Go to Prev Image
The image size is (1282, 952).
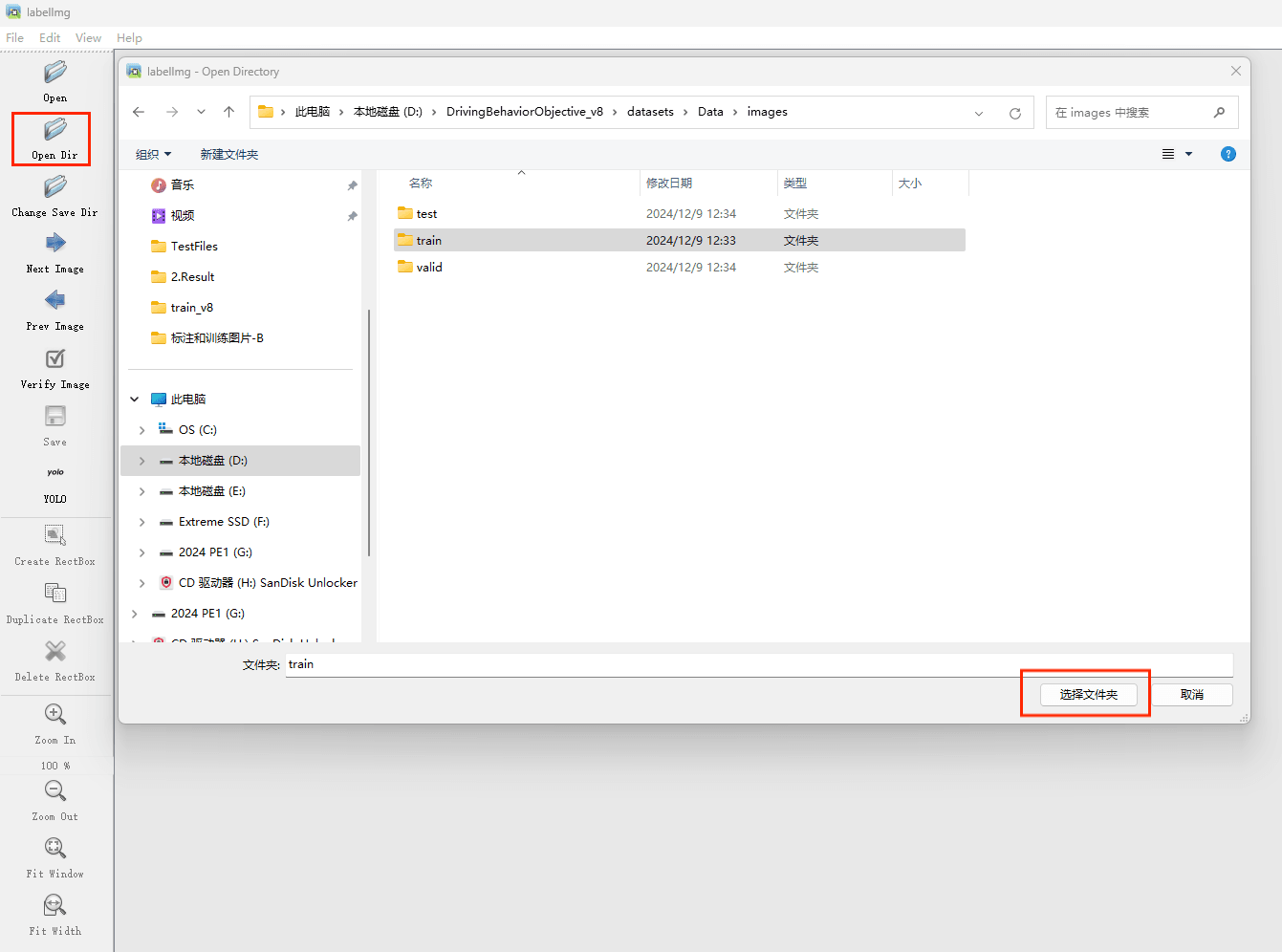[x=54, y=301]
